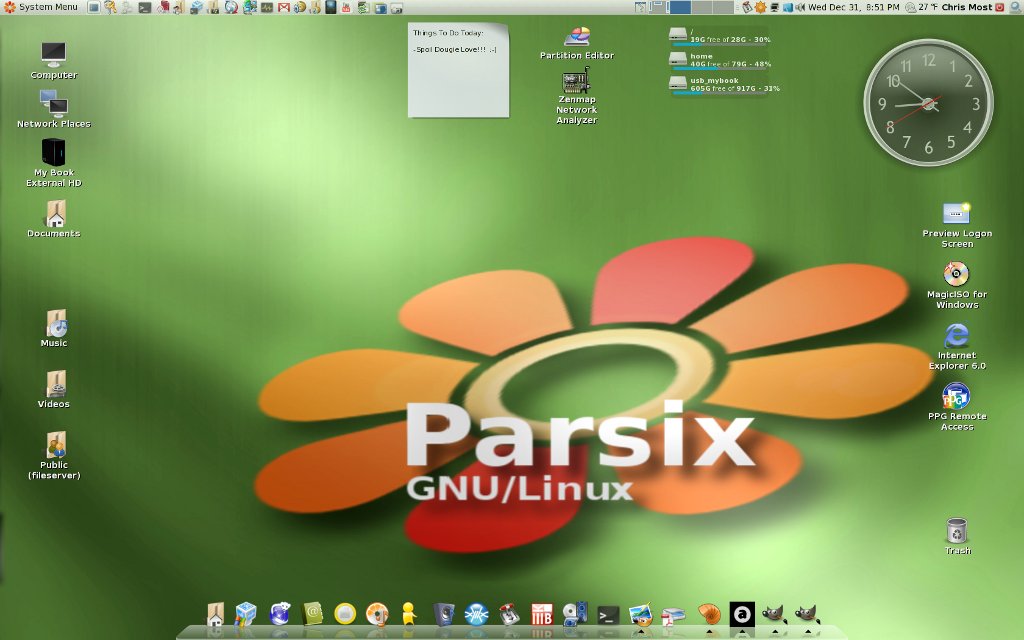Click the Things To Do Today sticky note

point(458,70)
